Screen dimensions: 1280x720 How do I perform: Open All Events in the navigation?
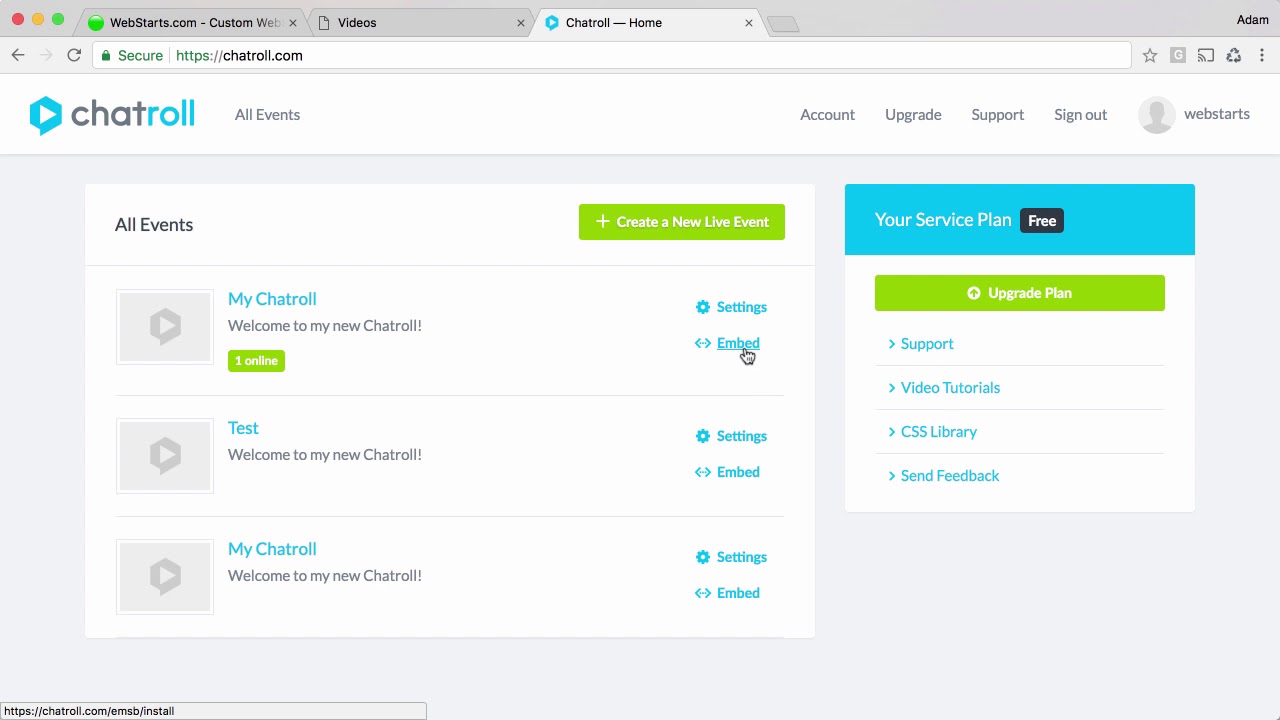pos(267,115)
